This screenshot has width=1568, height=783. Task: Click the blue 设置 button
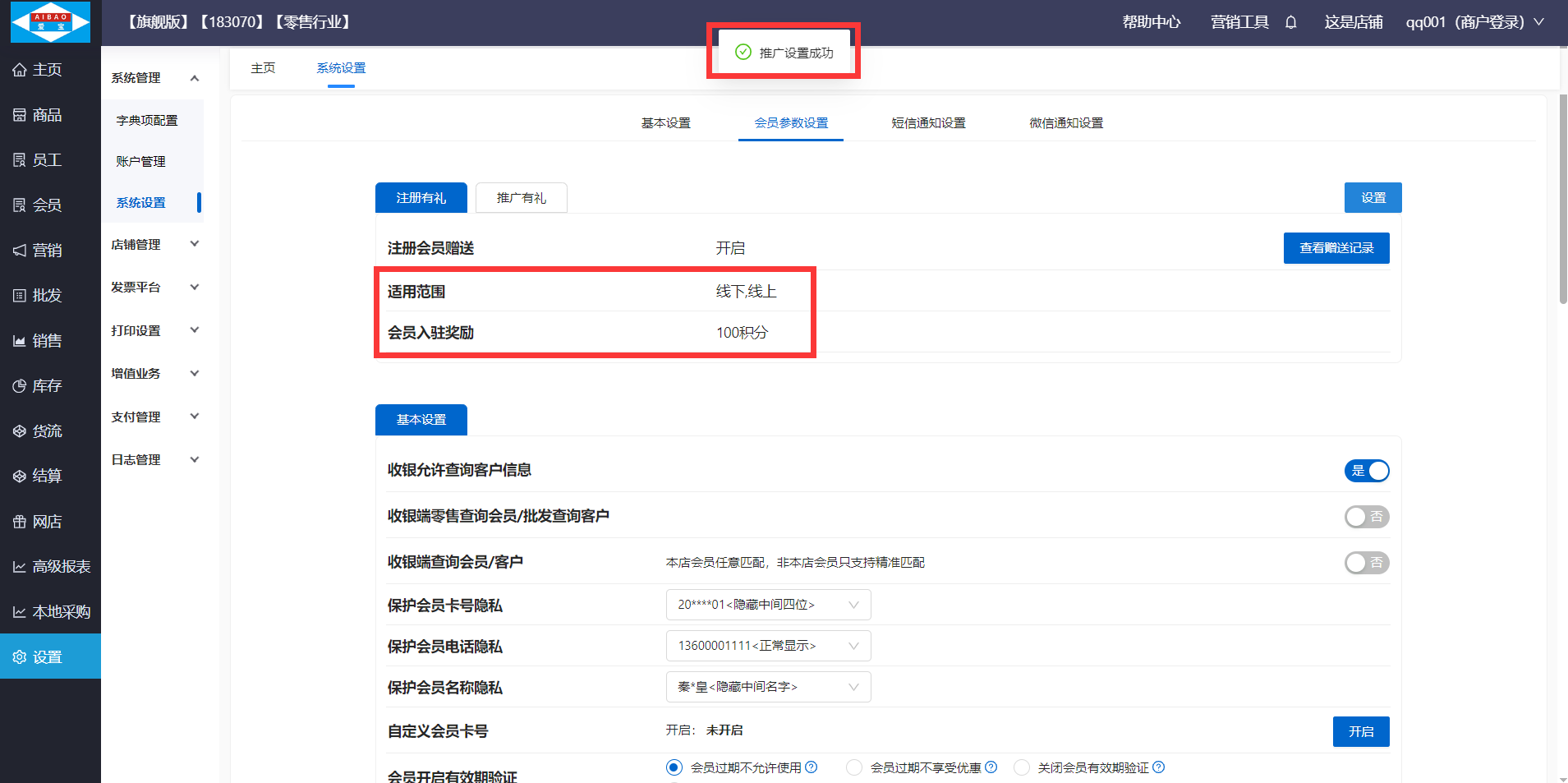(1373, 198)
